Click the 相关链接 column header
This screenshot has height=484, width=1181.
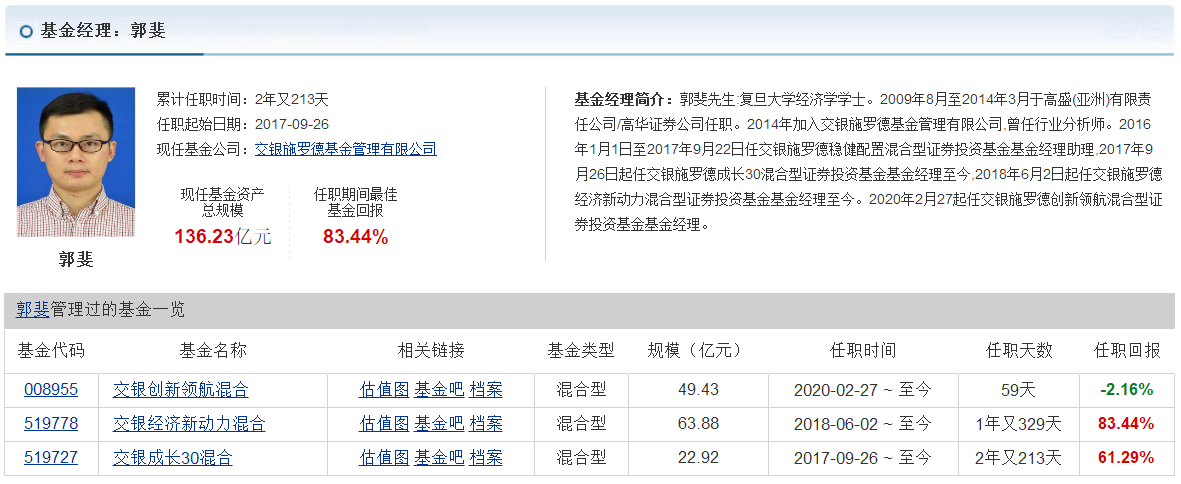click(x=431, y=350)
